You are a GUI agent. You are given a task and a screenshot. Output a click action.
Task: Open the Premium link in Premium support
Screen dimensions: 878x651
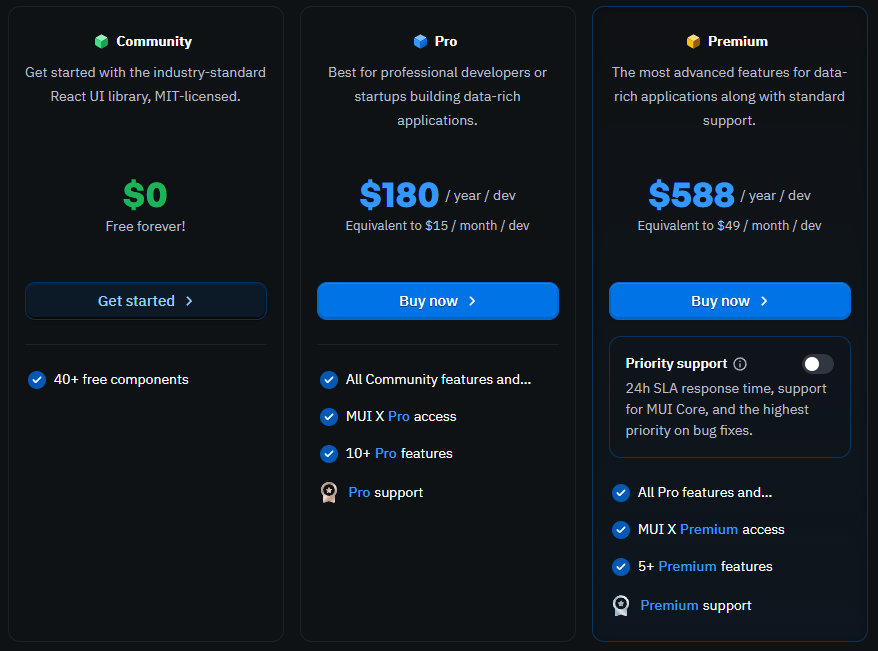[669, 606]
